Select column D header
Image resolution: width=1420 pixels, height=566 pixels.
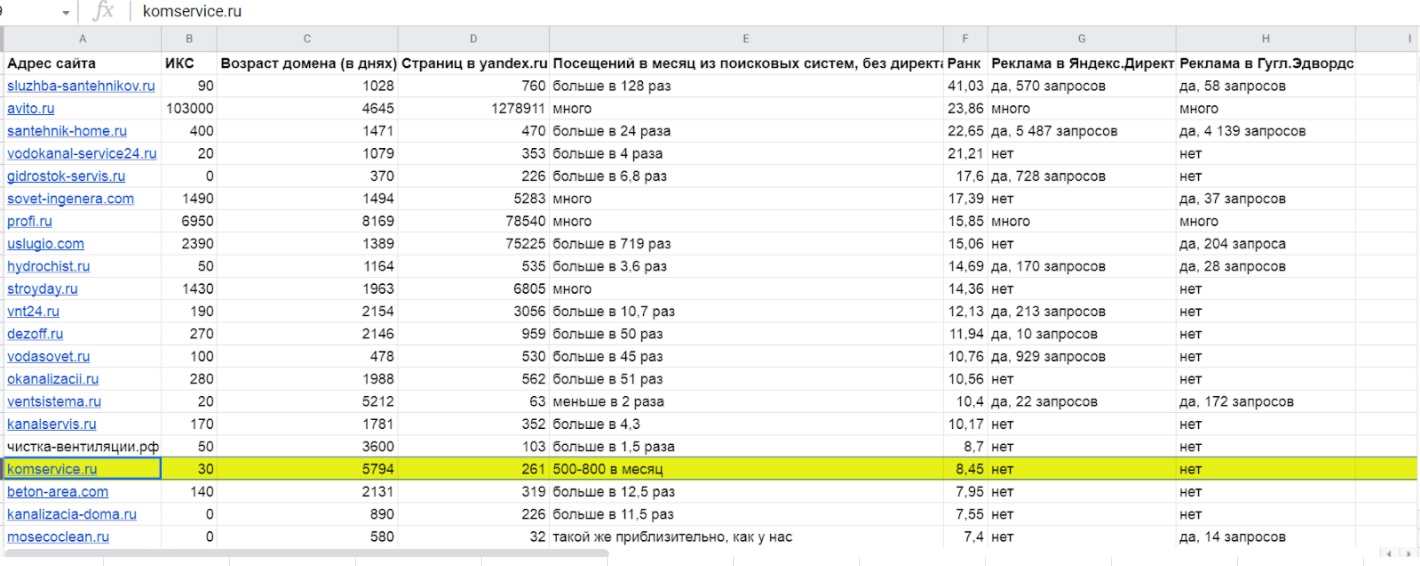[473, 38]
